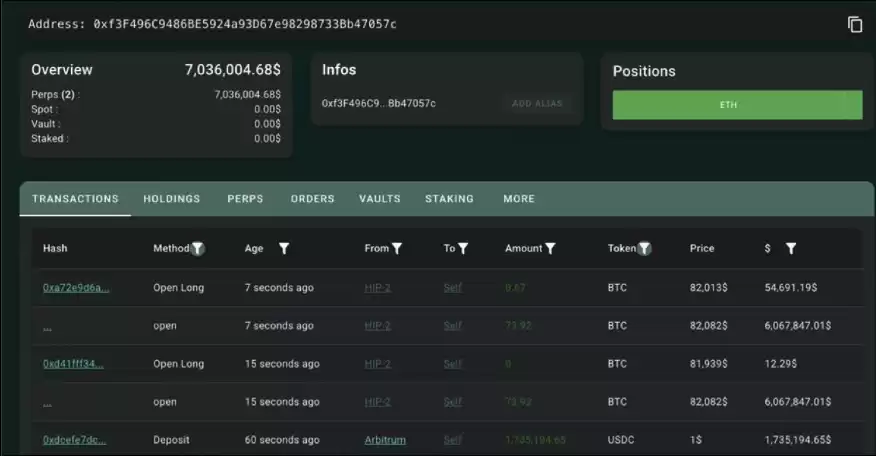The image size is (876, 456).
Task: Select the 1,735,194.65$ deposit value
Action: (798, 440)
